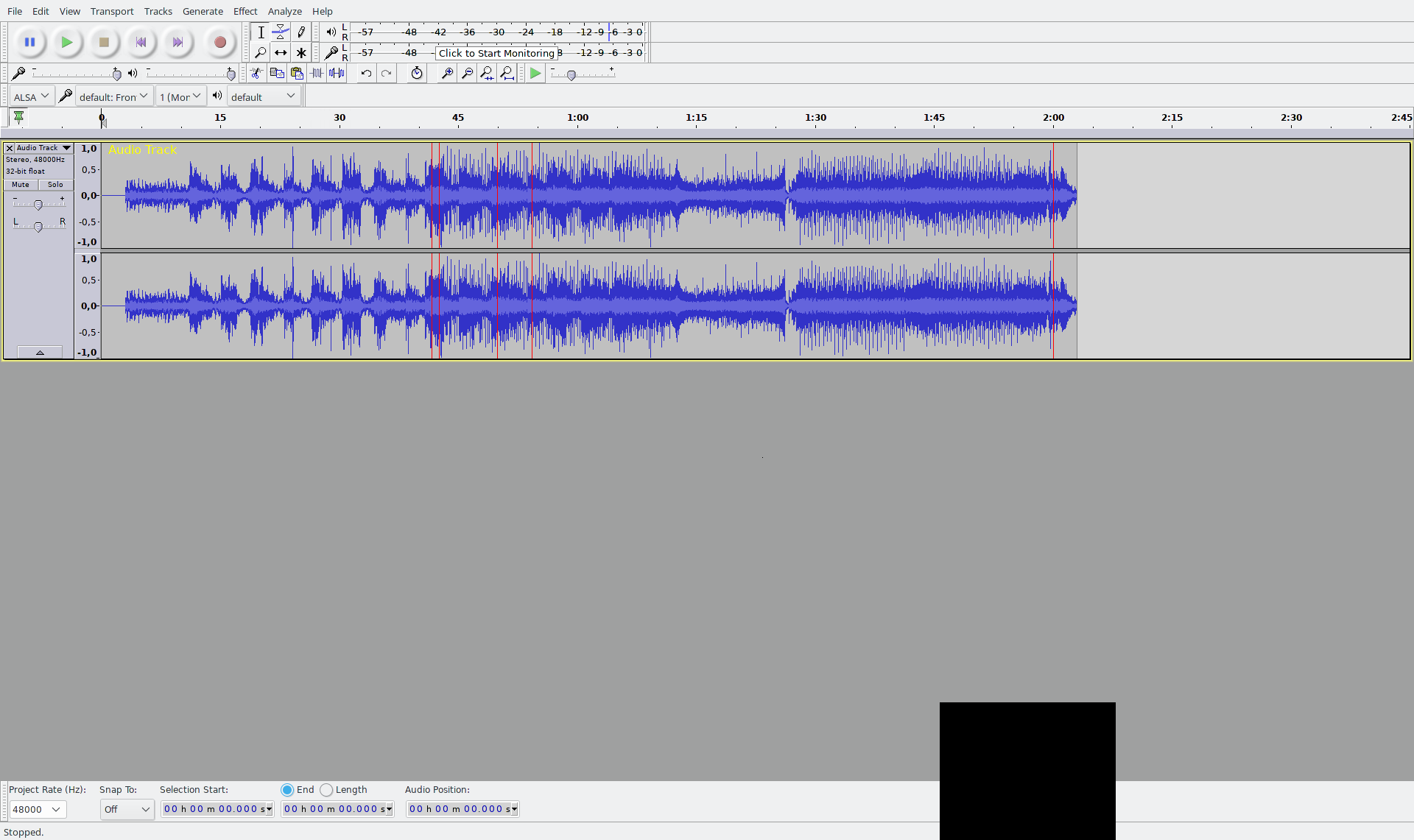Click the Sync-Lock tracks clock icon
The width and height of the screenshot is (1414, 840).
coord(417,73)
